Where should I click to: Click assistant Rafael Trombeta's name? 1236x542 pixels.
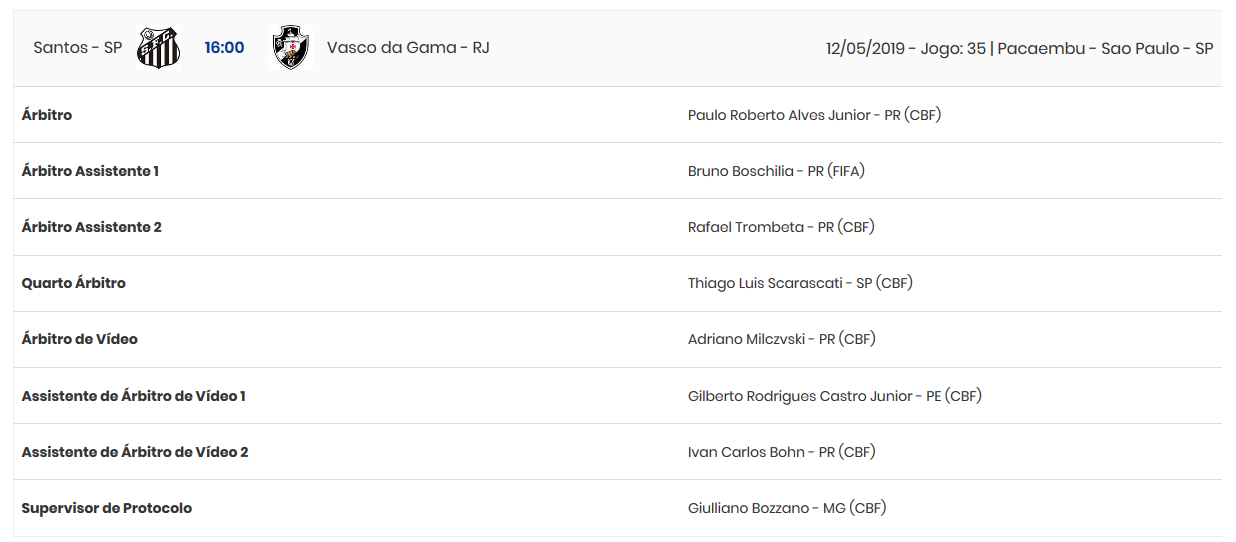click(x=781, y=227)
